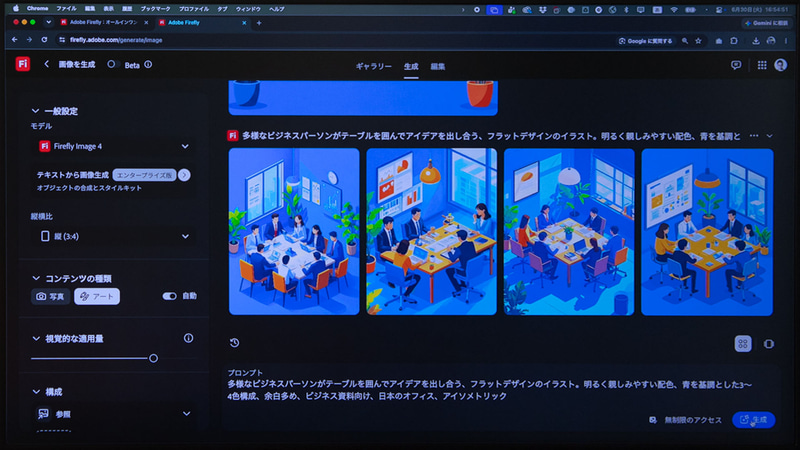Go back using the arrow beside 画像を生成
The height and width of the screenshot is (450, 800).
coord(46,64)
